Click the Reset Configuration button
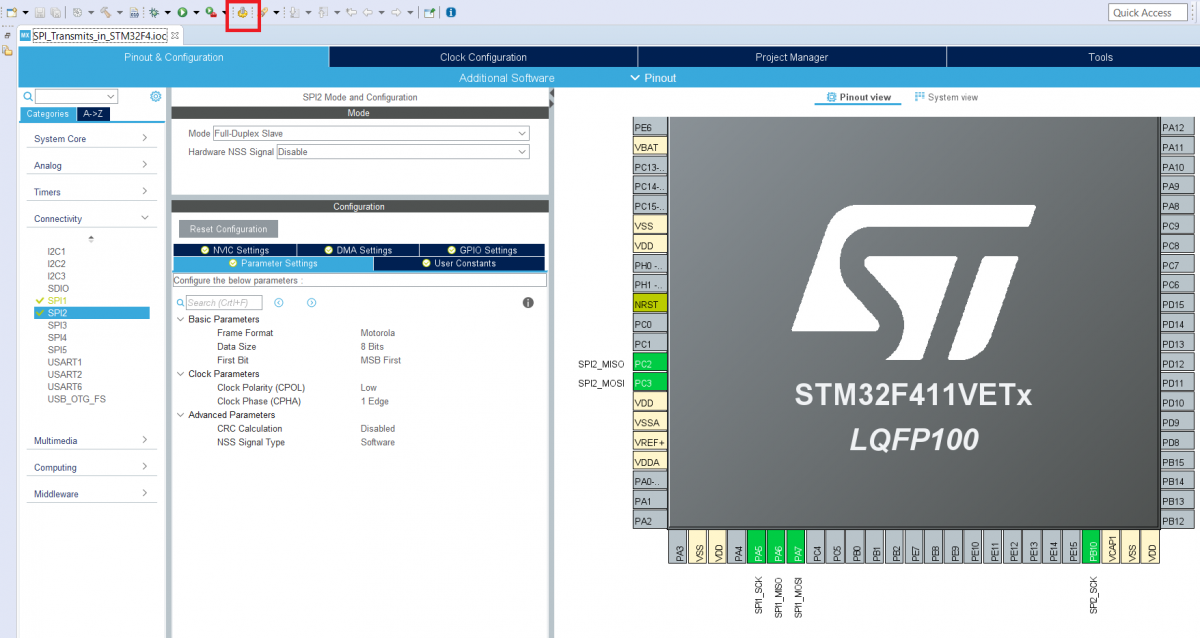The height and width of the screenshot is (638, 1200). (x=229, y=229)
